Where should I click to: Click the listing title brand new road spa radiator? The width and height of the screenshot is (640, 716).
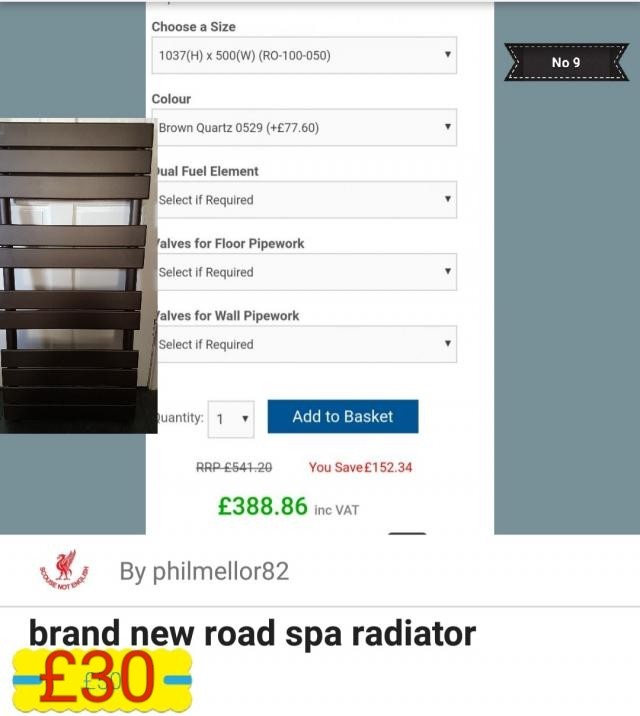pos(252,633)
